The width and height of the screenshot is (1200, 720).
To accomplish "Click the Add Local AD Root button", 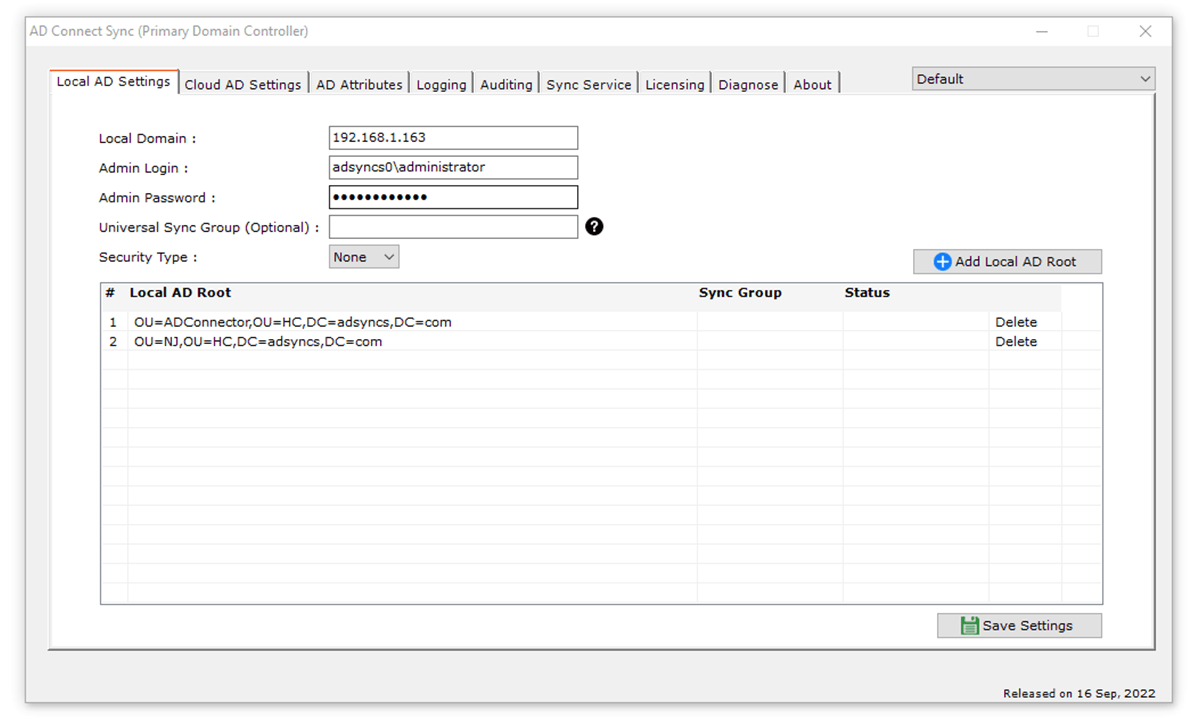I will point(1008,261).
